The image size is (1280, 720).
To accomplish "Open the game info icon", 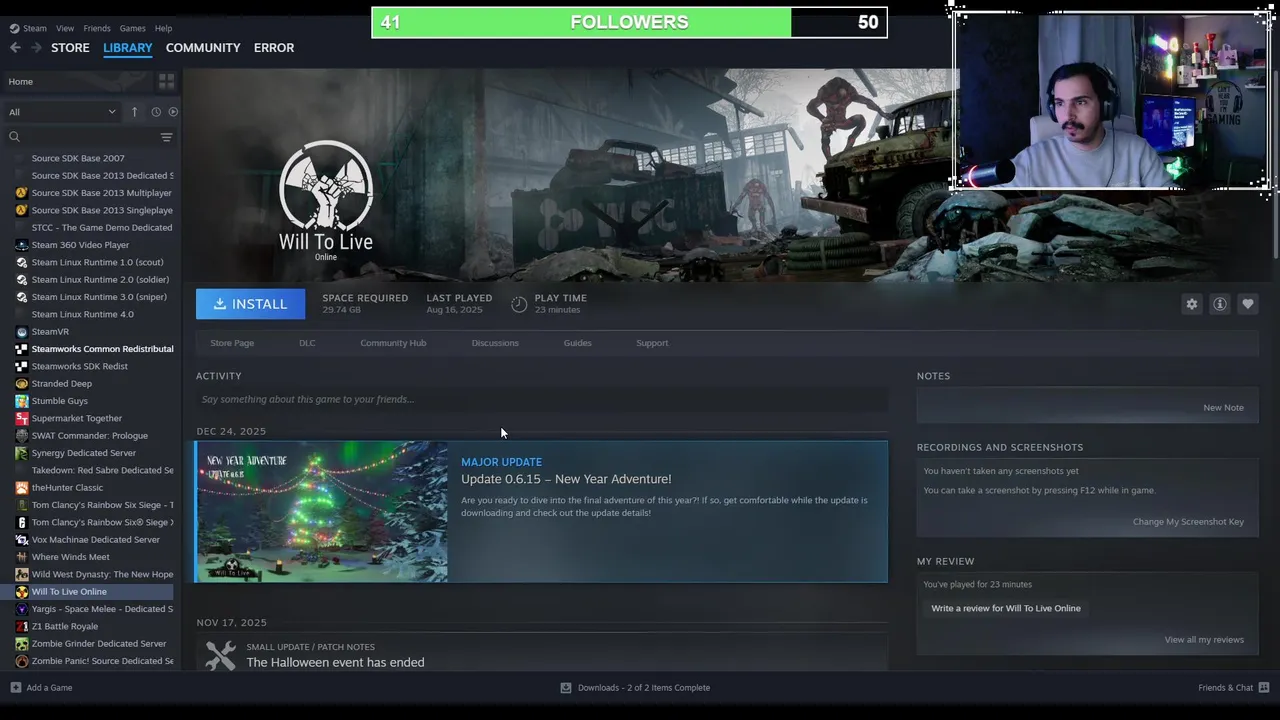I will coord(1219,304).
